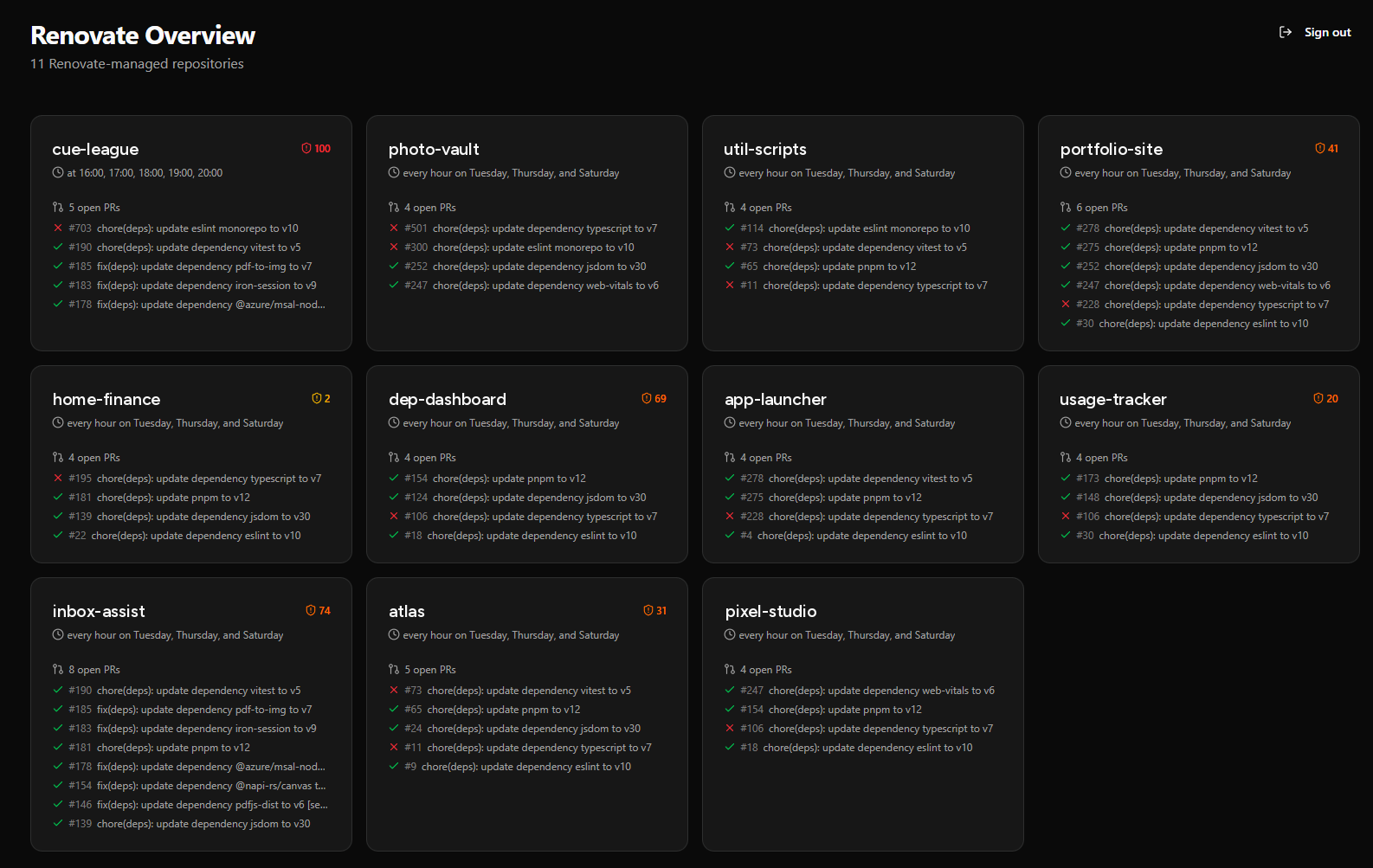1373x868 pixels.
Task: Click the clock icon under the photo-vault title
Action: [x=394, y=173]
